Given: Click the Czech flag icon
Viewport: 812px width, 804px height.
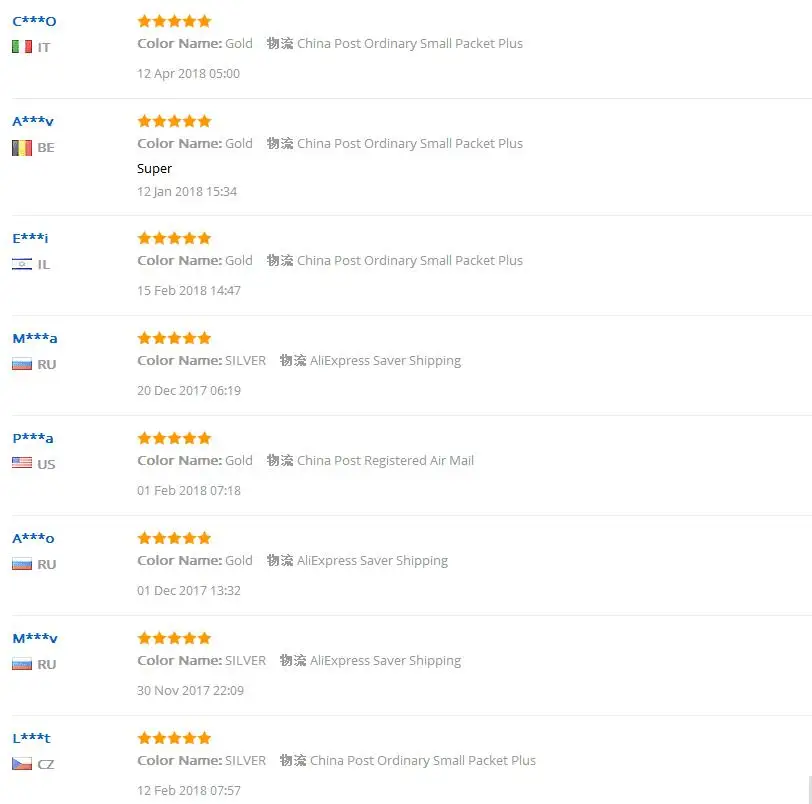Looking at the screenshot, I should pyautogui.click(x=22, y=763).
